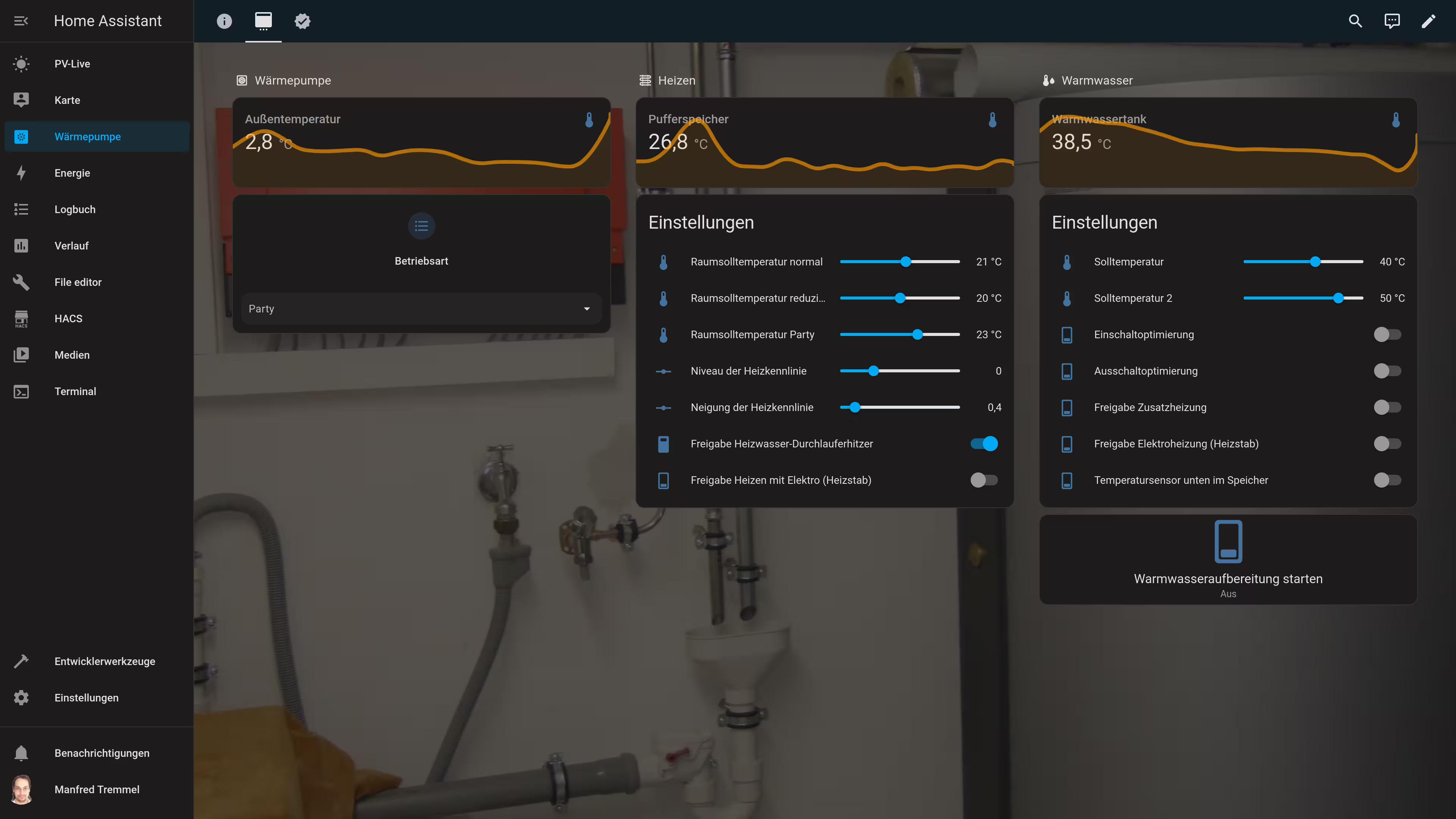Screen dimensions: 1456x819
Task: Click 23 °C Party temperature value
Action: 988,334
